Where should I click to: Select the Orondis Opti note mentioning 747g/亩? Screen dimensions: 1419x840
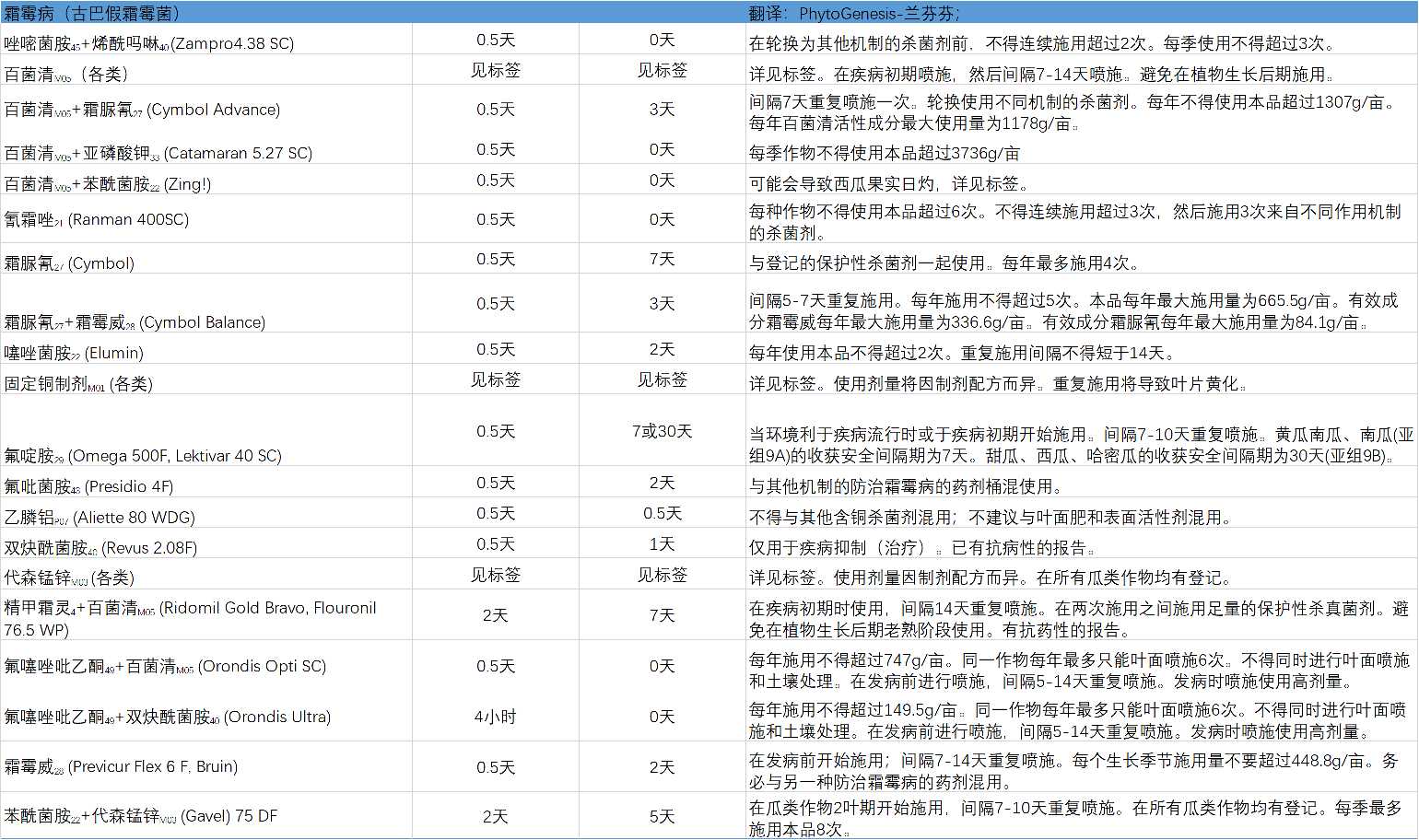[x=1079, y=671]
